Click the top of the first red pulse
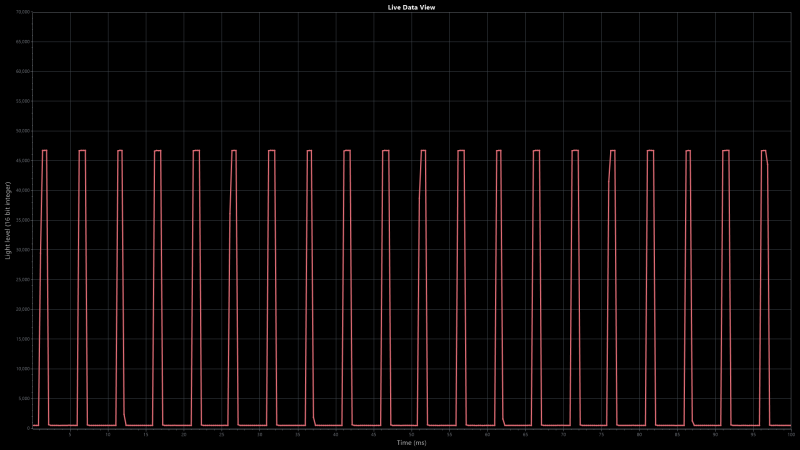Viewport: 800px width, 450px height. click(44, 150)
